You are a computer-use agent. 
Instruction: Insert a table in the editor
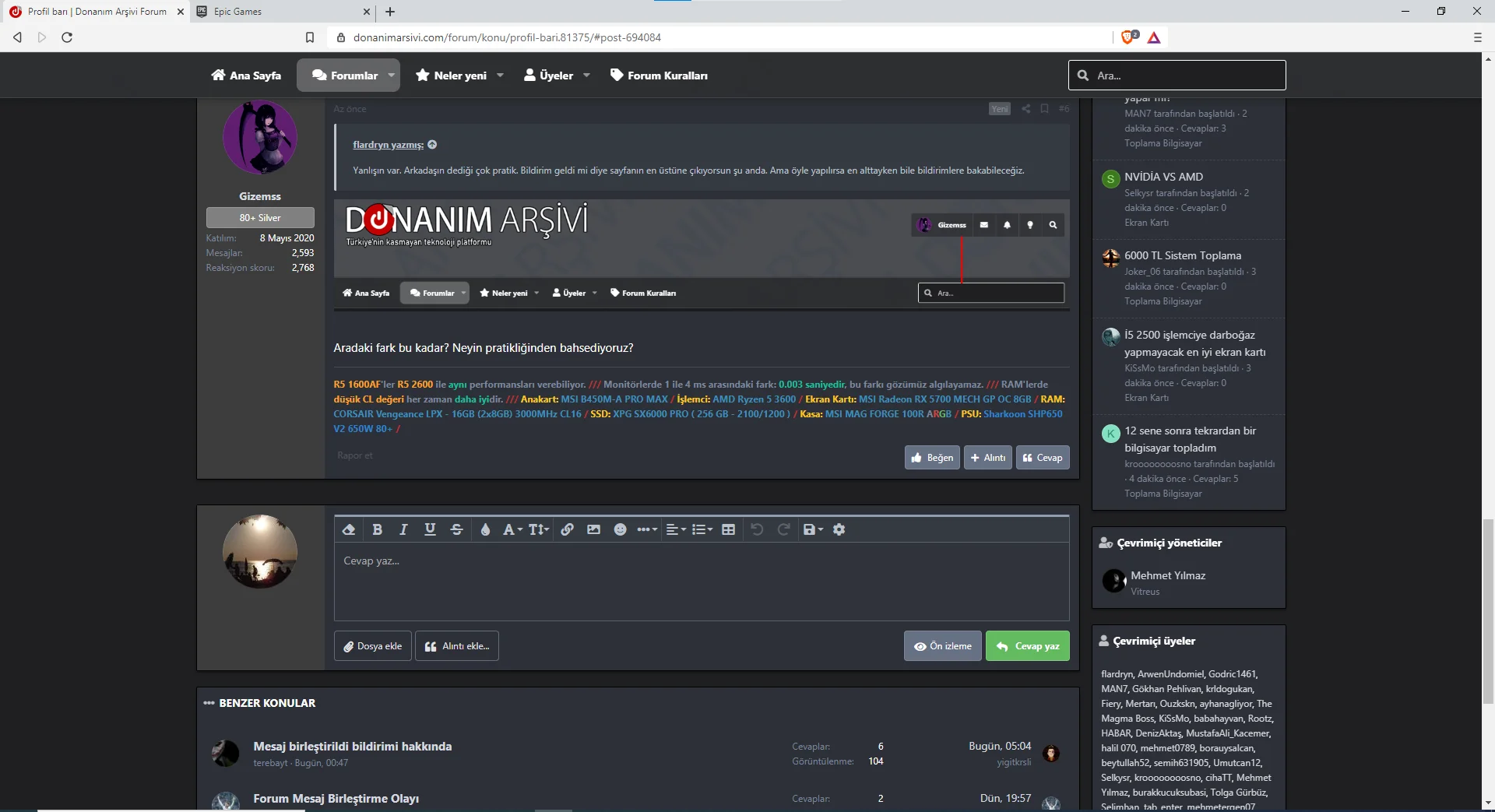click(x=728, y=529)
